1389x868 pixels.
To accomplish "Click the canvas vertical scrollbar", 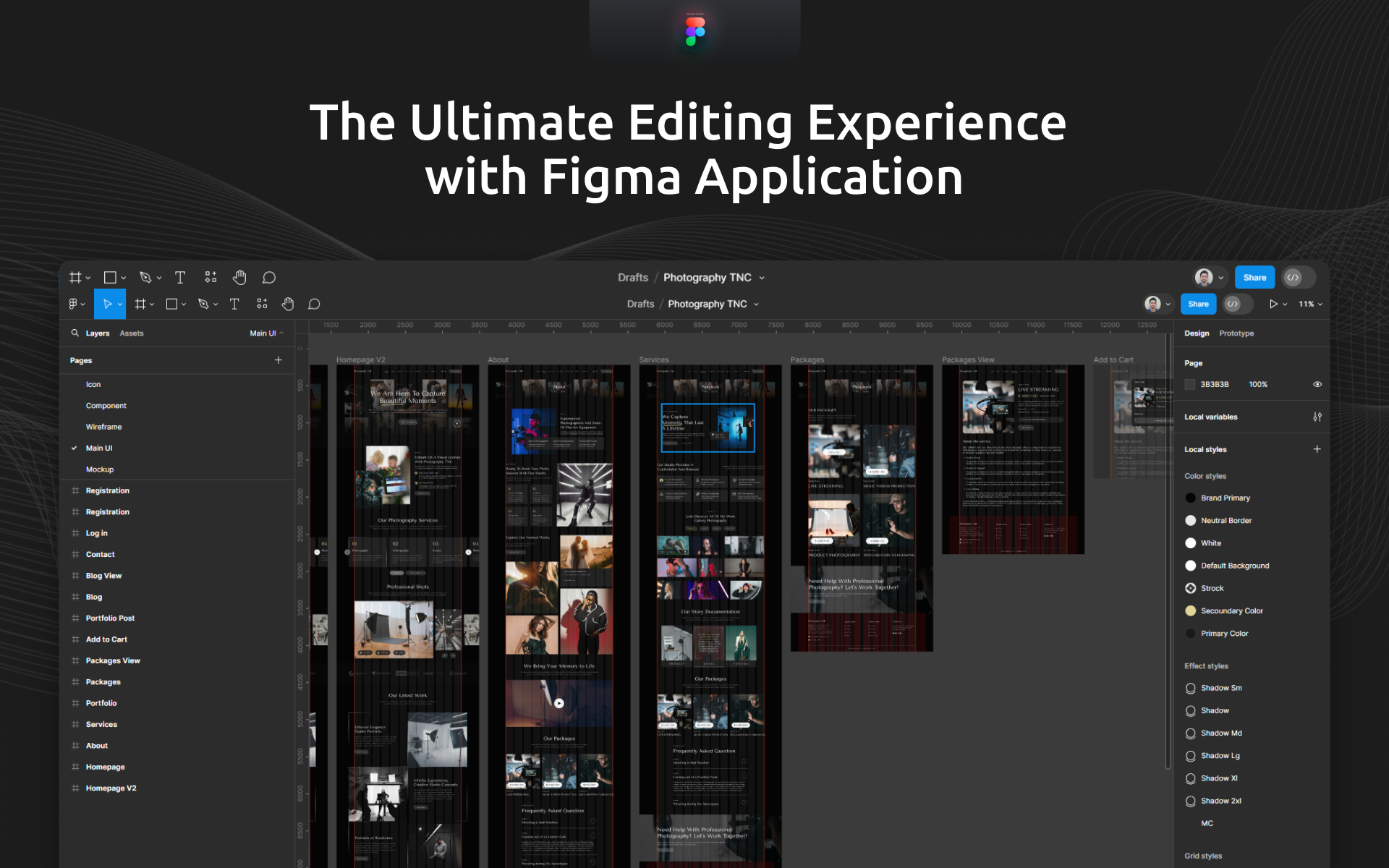I will coord(1168,550).
